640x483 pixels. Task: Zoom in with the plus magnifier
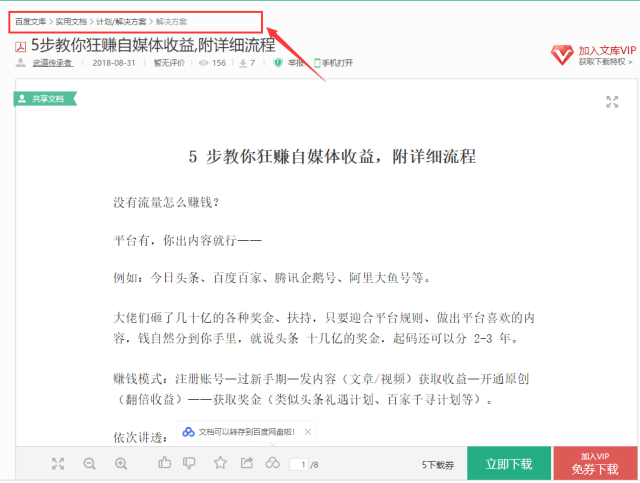click(121, 464)
